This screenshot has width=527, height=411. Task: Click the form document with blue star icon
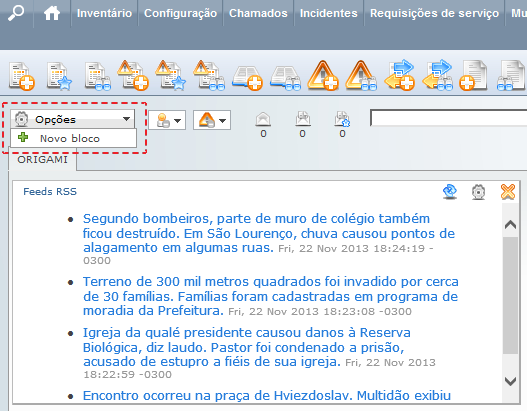pos(60,76)
